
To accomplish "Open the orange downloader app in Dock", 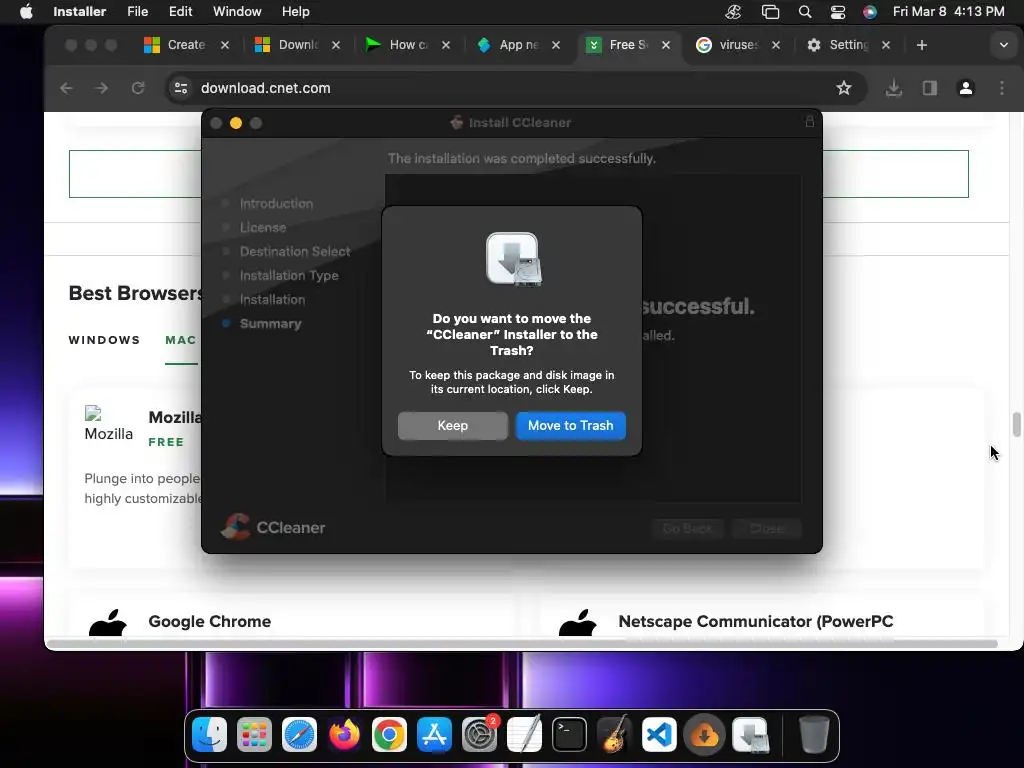I will point(704,735).
